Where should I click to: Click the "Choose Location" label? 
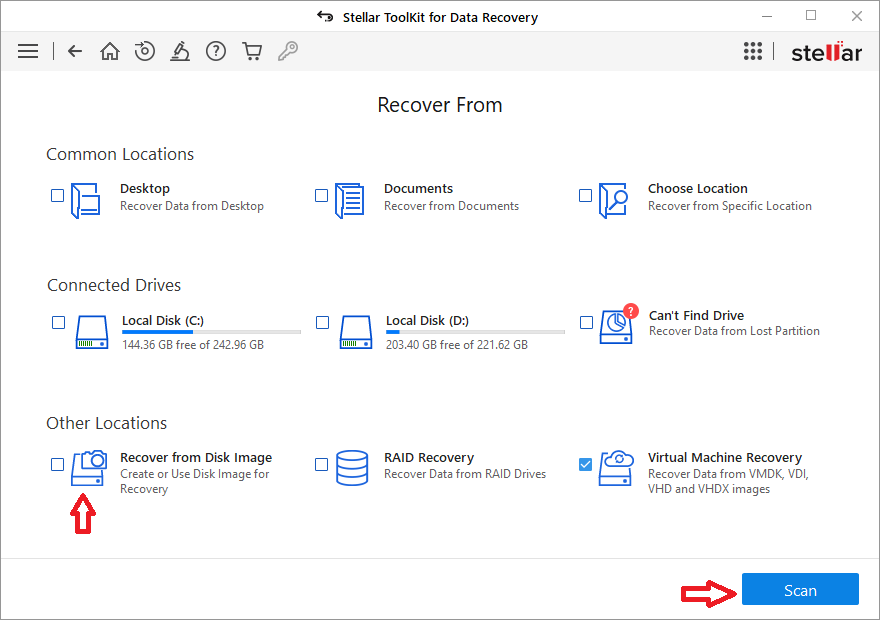[698, 189]
